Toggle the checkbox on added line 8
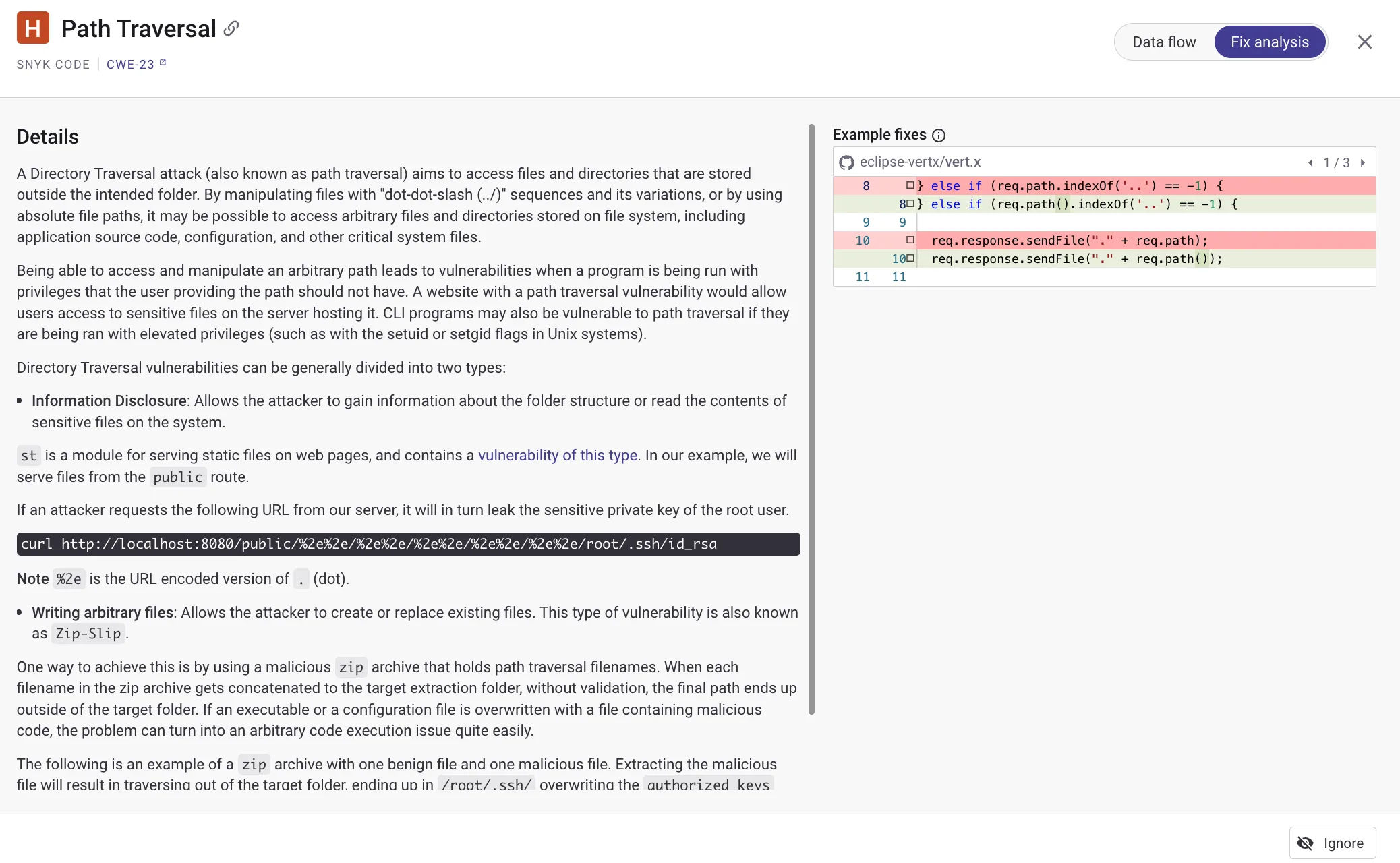The height and width of the screenshot is (863, 1400). pyautogui.click(x=912, y=204)
